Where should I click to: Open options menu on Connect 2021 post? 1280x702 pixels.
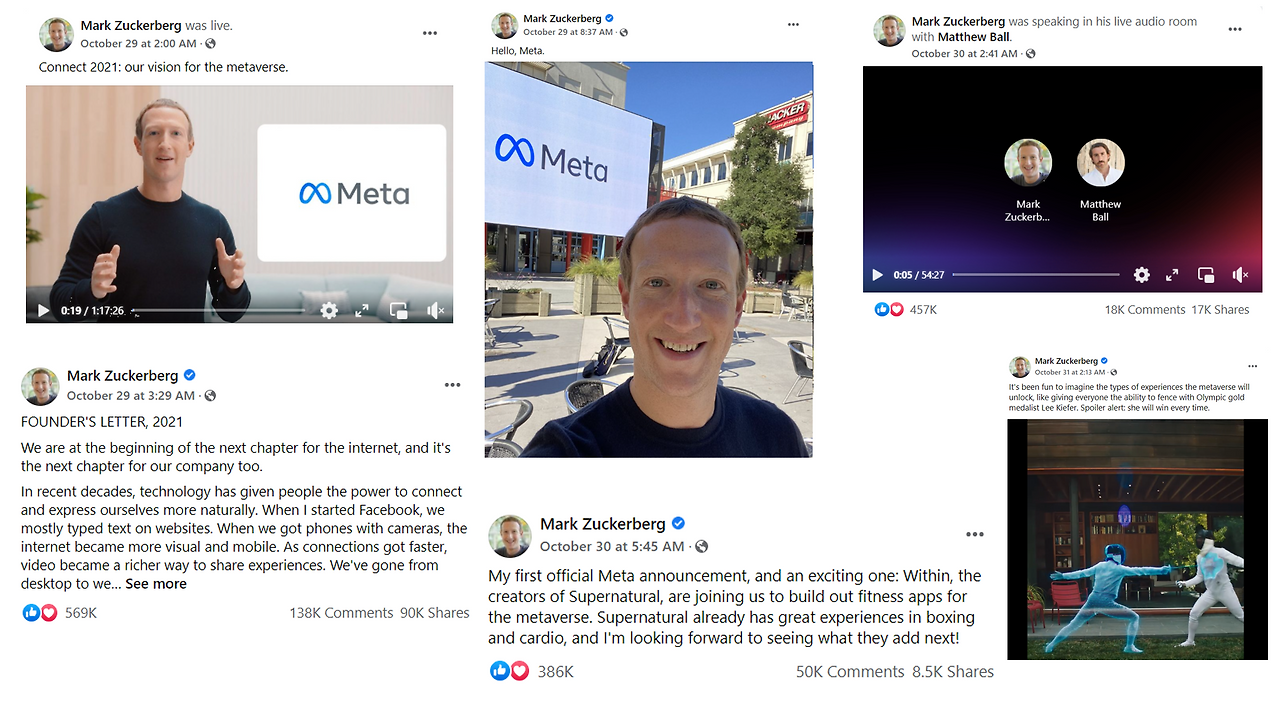point(430,33)
